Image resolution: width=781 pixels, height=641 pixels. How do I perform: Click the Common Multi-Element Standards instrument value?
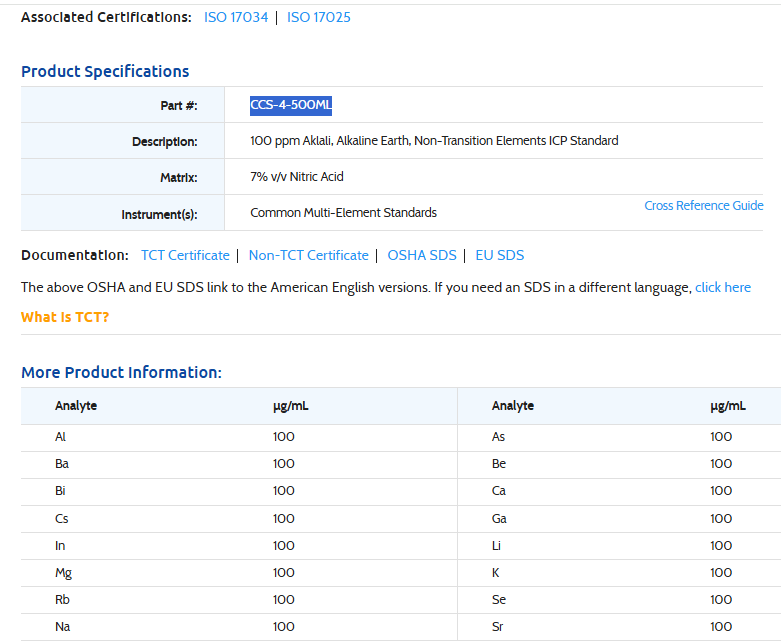343,213
